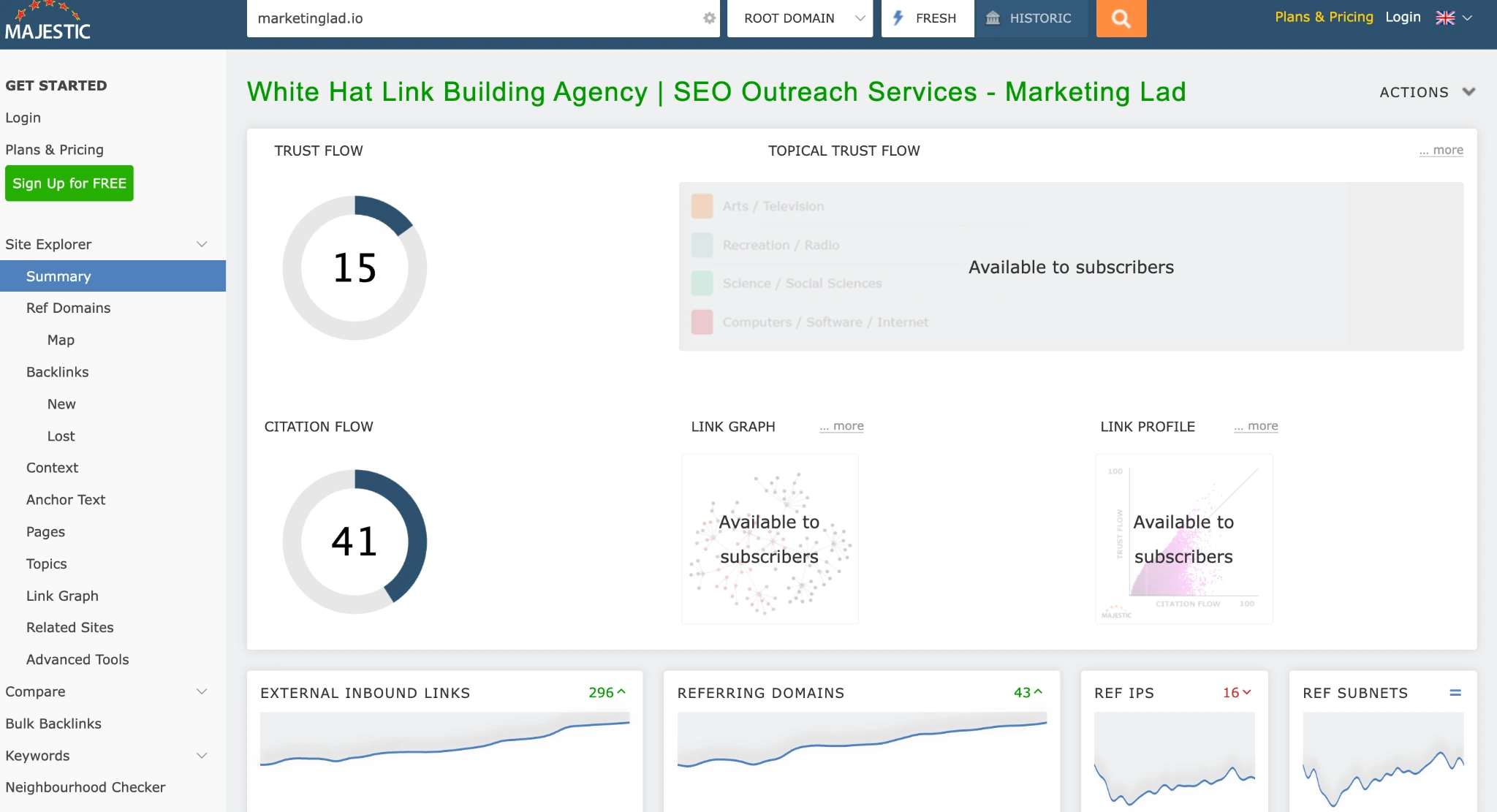Open Plans & Pricing in top bar
This screenshot has width=1497, height=812.
coord(1324,17)
